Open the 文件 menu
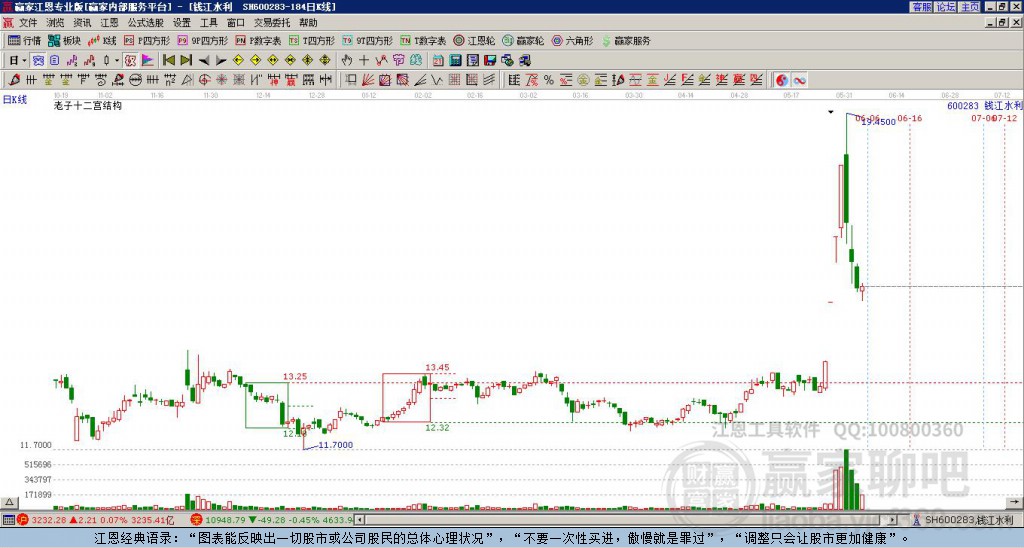Screen dimensions: 1024x548 point(28,23)
